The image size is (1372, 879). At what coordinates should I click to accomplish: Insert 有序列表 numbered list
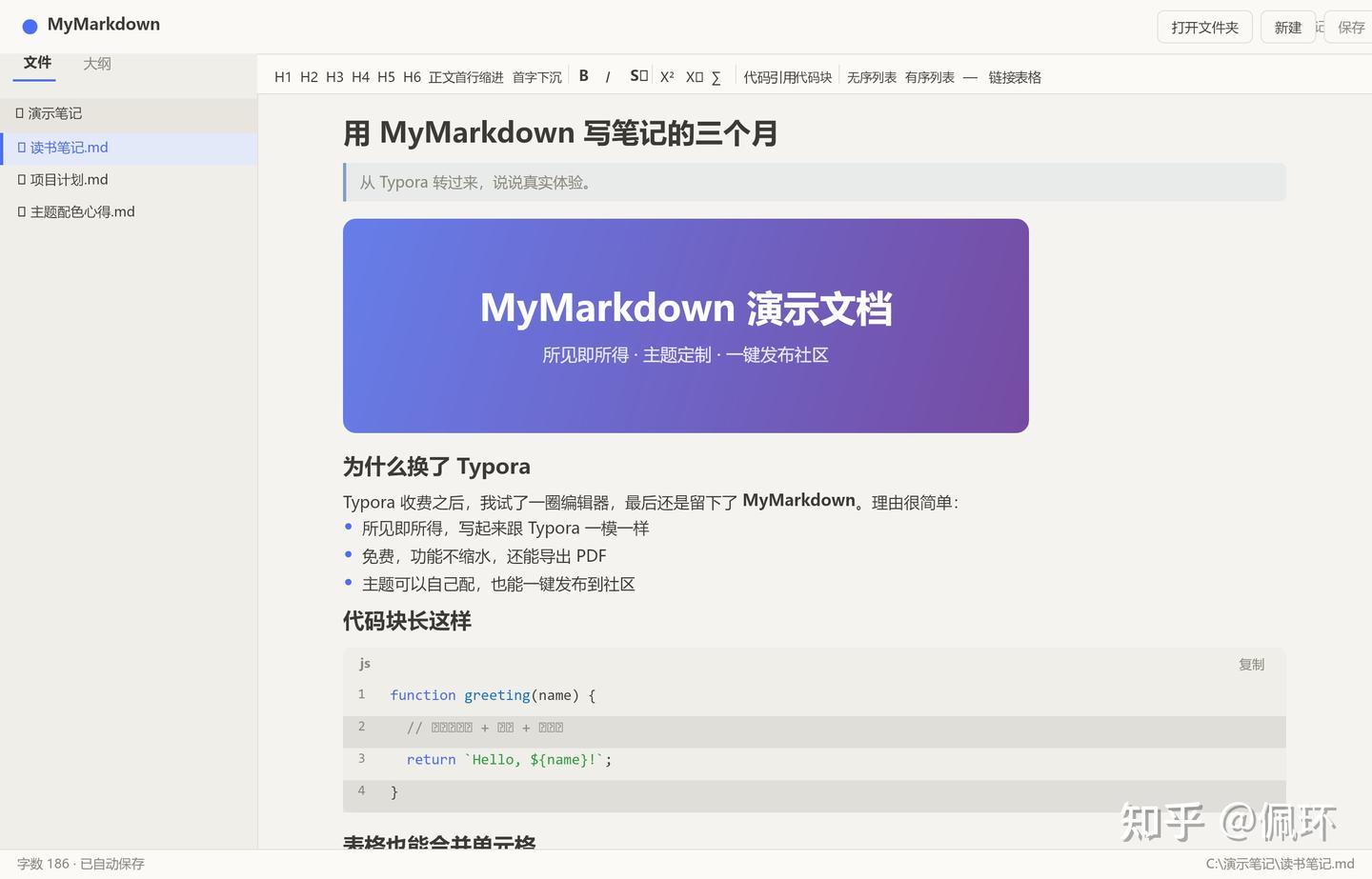930,77
